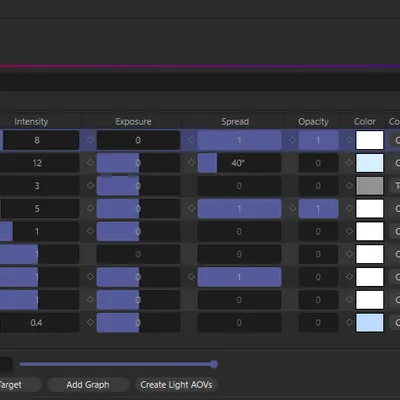Click the Add Graph button

click(x=88, y=385)
